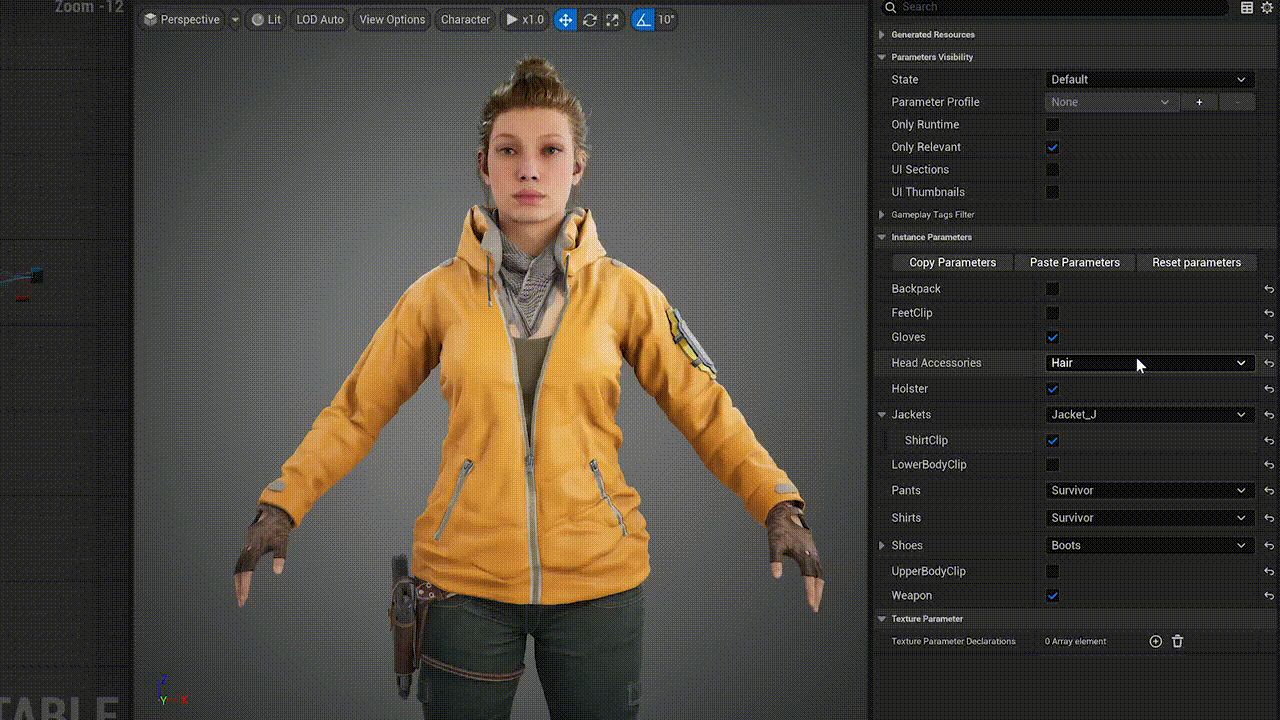Reset the LowerBodyClip parameter to default

[x=1269, y=465]
